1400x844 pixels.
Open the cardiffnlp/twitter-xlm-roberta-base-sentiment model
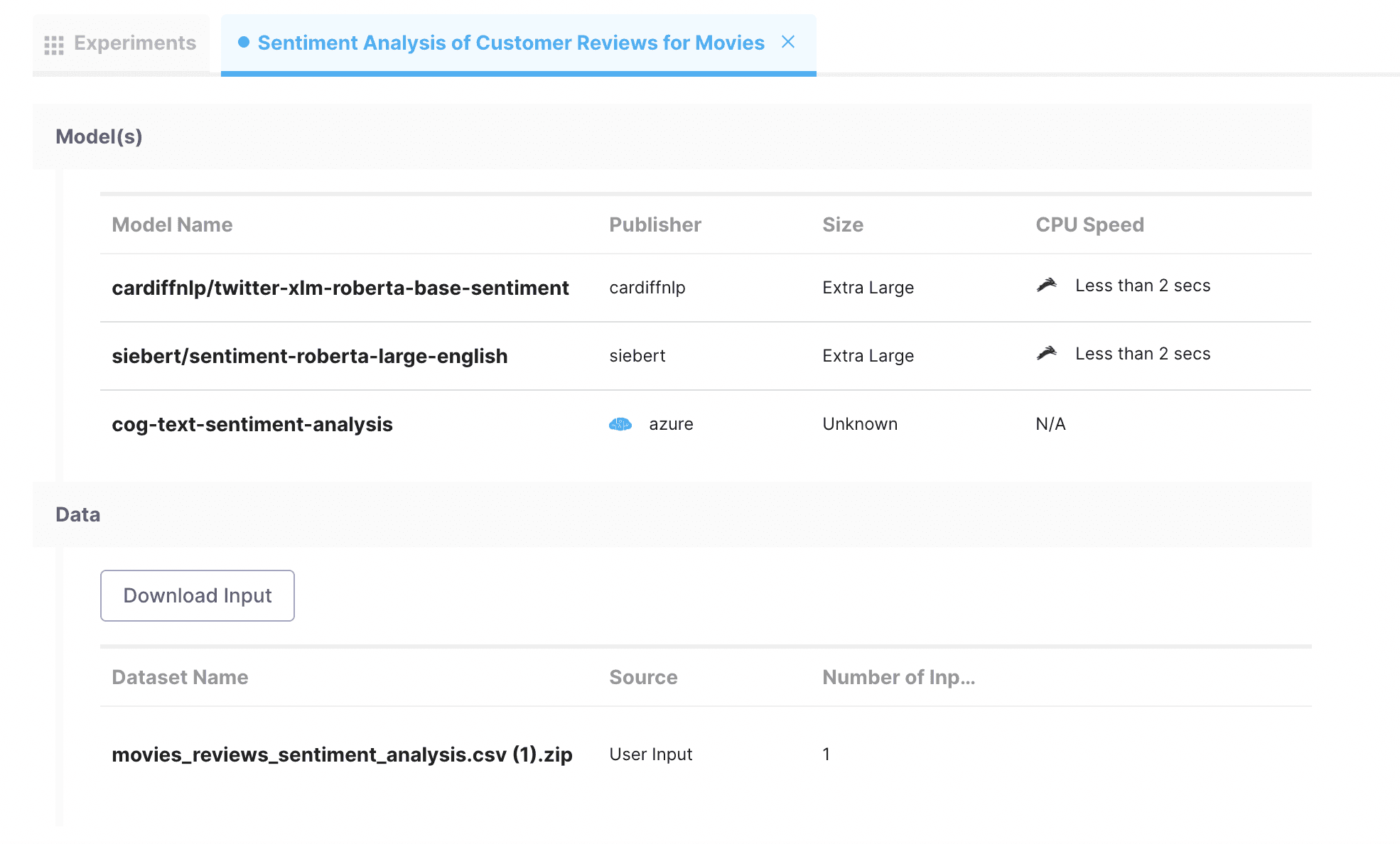click(x=340, y=288)
